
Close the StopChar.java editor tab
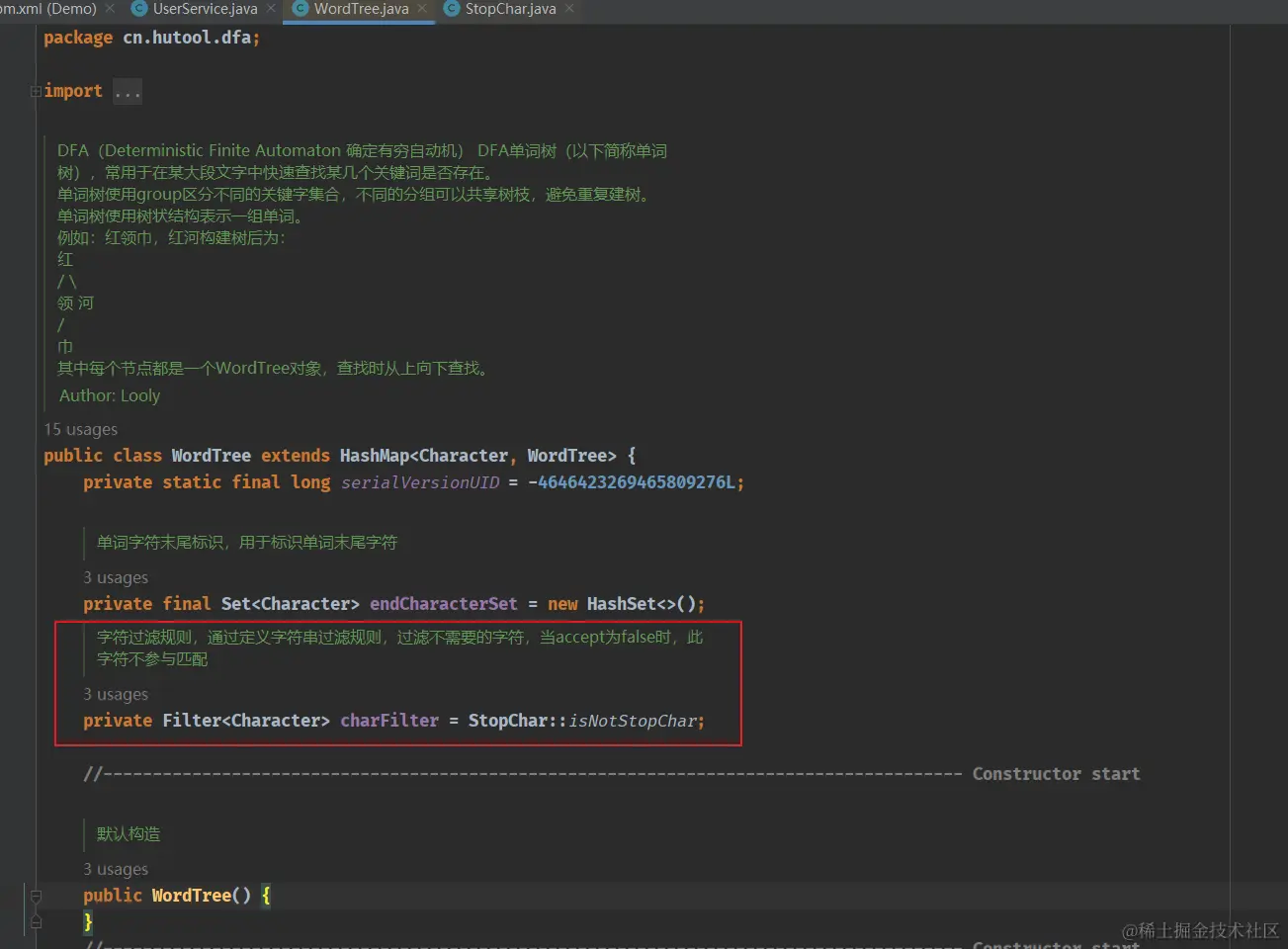pyautogui.click(x=569, y=9)
